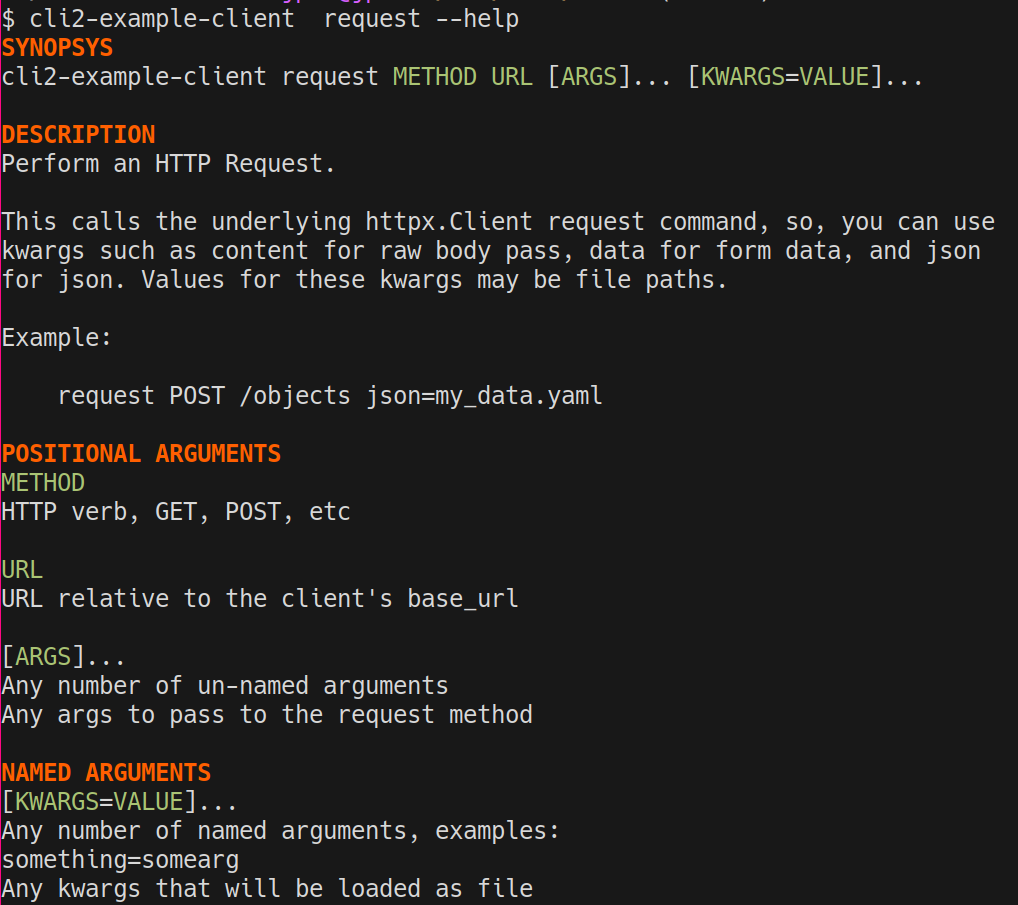1018x905 pixels.
Task: Click the line 'HTTP verb, GET, POST, etc'
Action: 176,512
